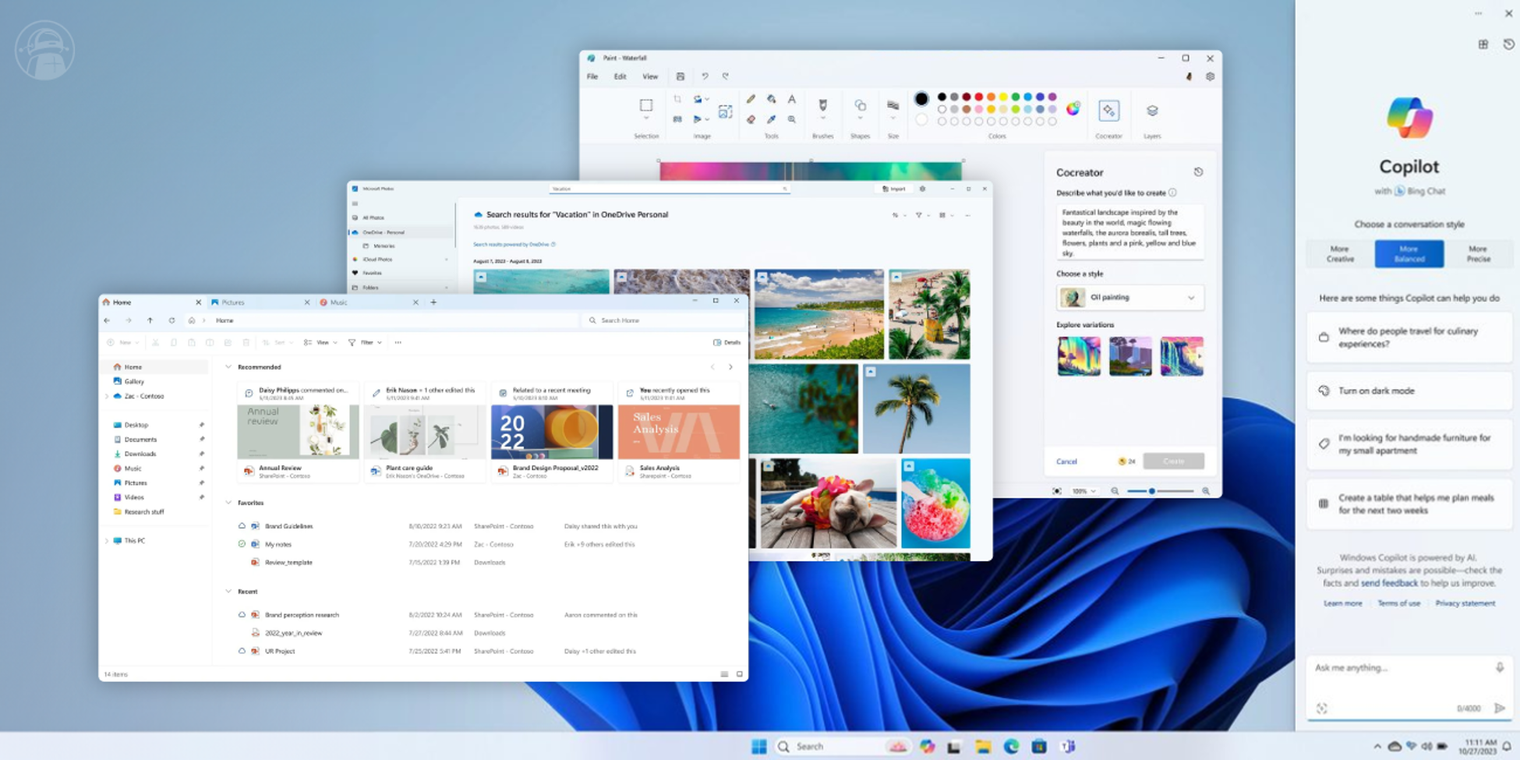Select the Color picker tool in Paint
1520x760 pixels.
pyautogui.click(x=771, y=119)
